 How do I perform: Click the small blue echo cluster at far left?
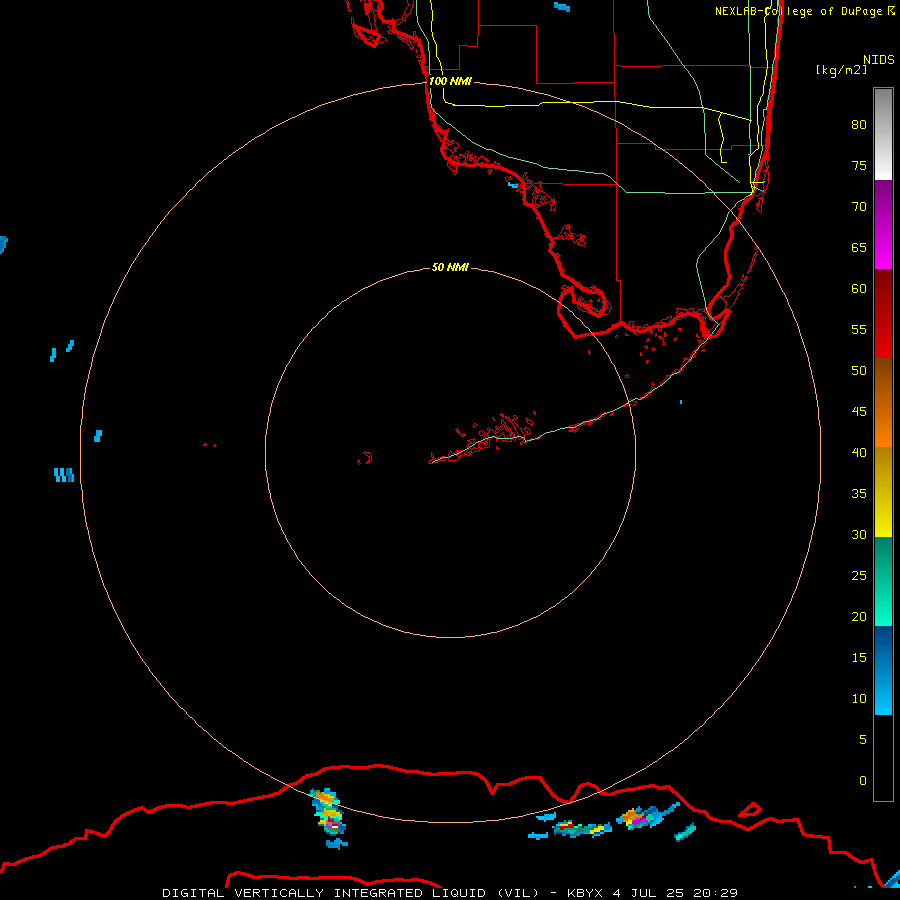tap(64, 475)
